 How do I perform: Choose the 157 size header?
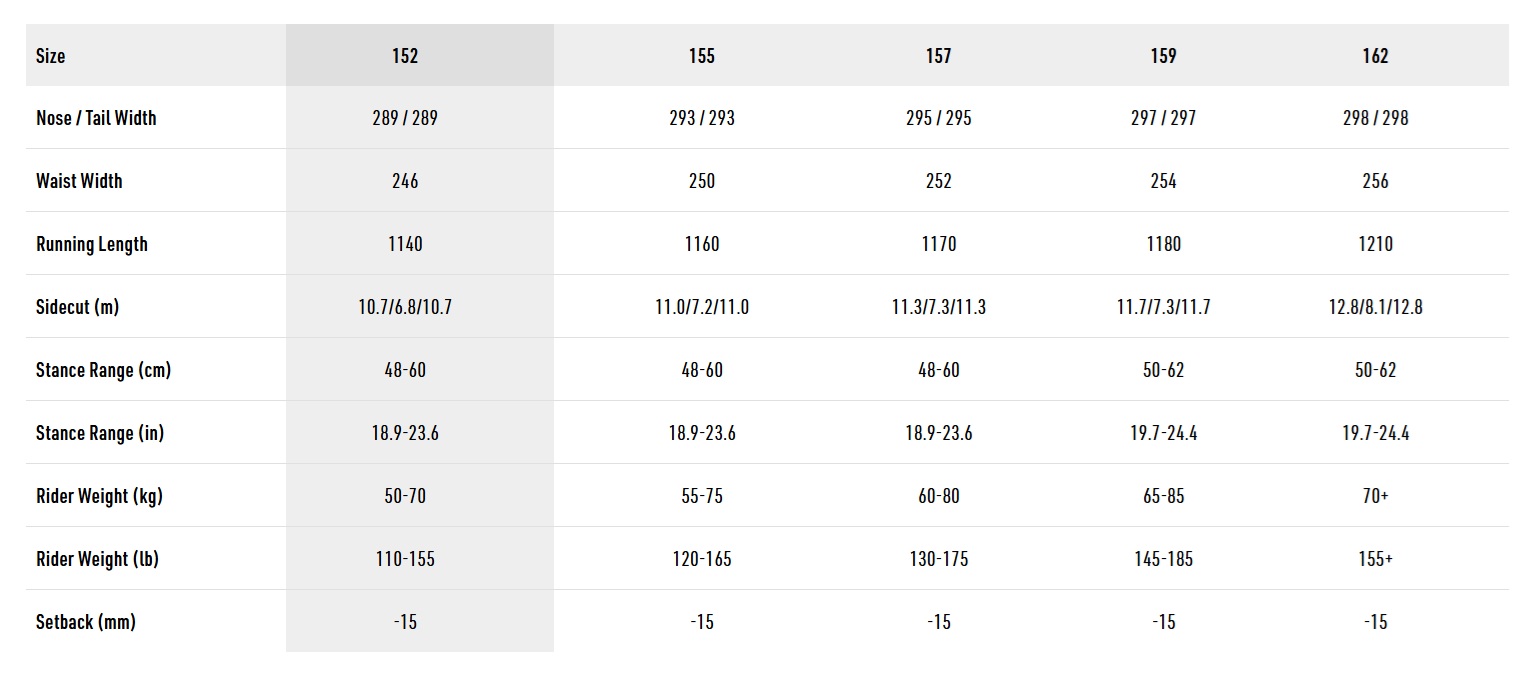tap(938, 56)
